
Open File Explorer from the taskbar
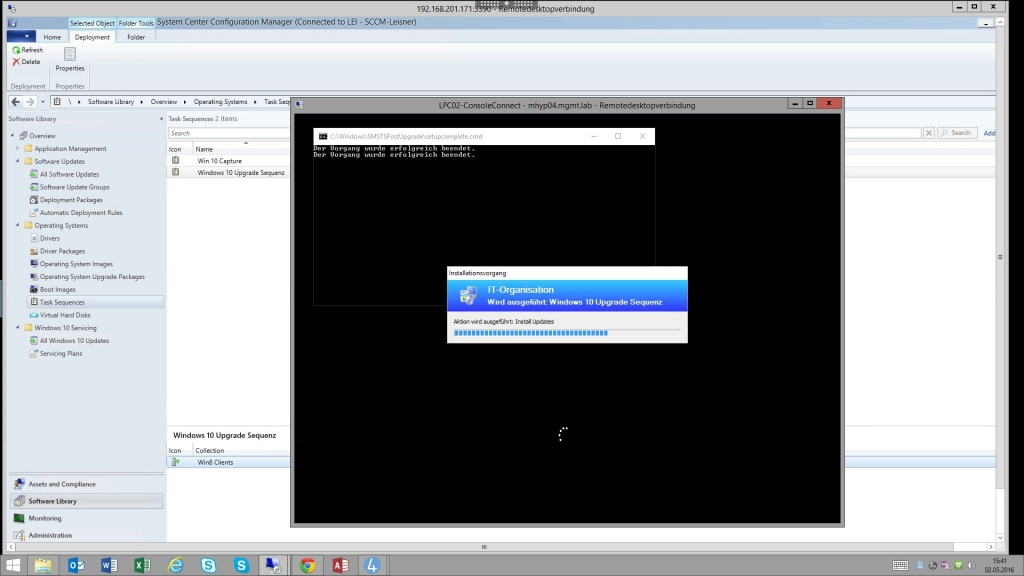coord(43,565)
